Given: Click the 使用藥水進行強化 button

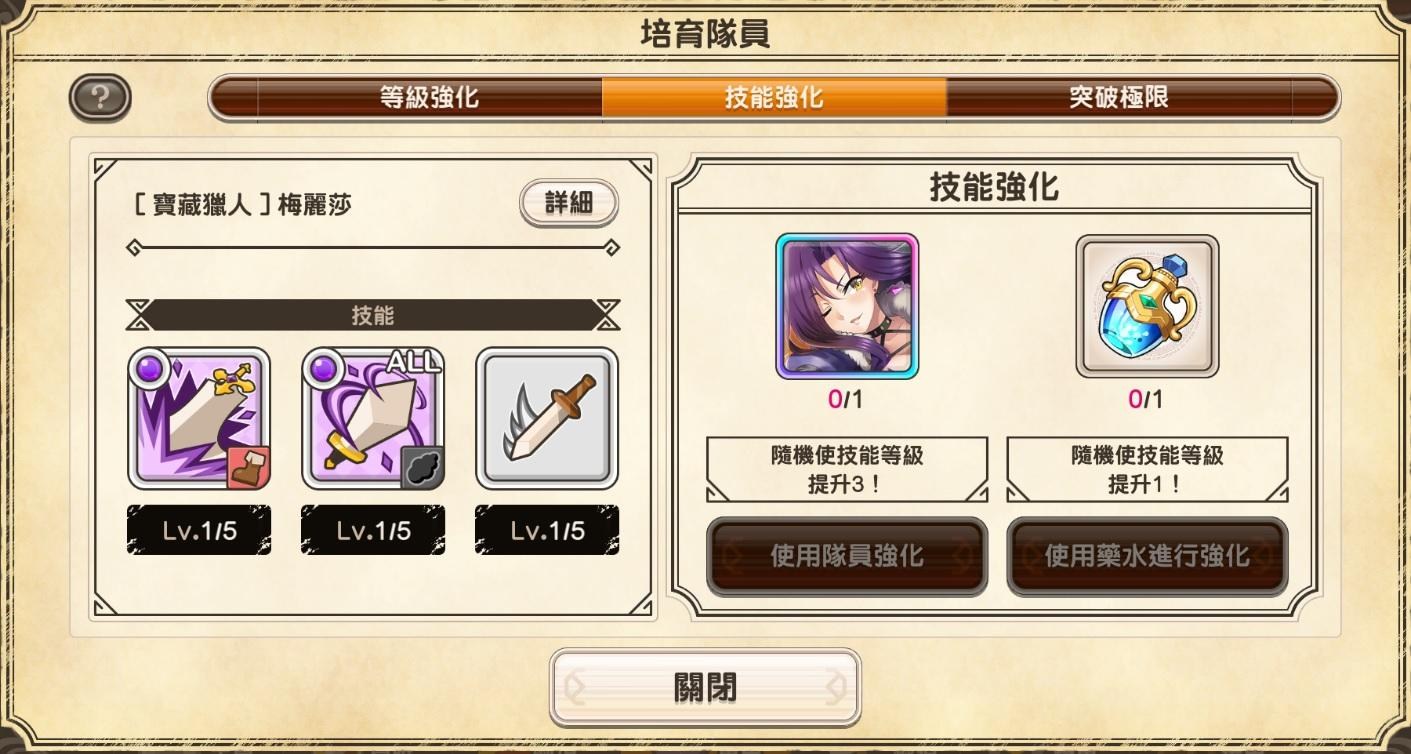Looking at the screenshot, I should (x=1147, y=556).
